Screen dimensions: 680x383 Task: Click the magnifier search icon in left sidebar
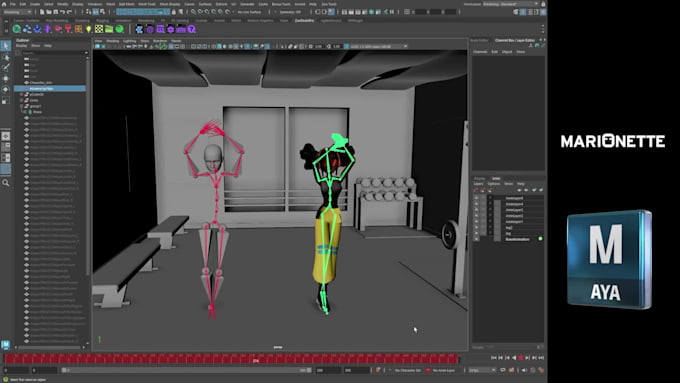coord(6,183)
